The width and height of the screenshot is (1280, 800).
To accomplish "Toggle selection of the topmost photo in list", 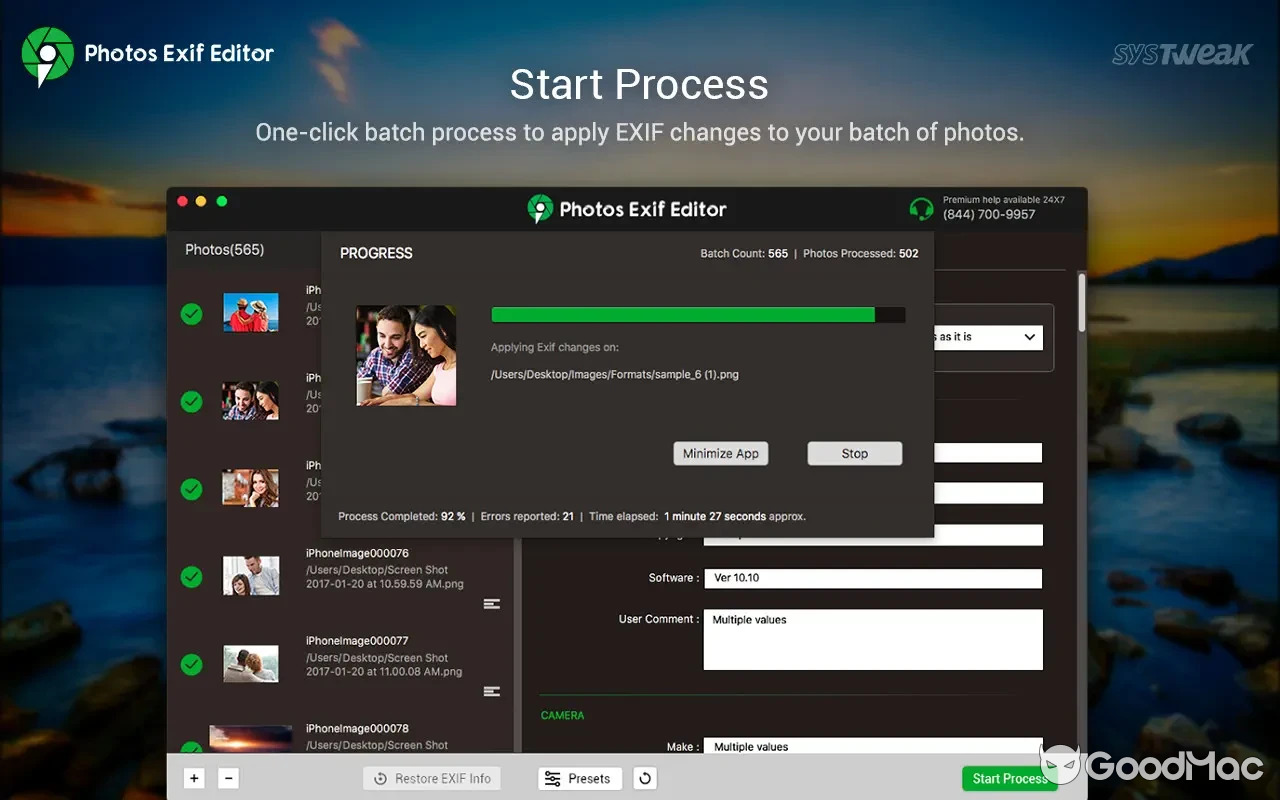I will tap(190, 313).
